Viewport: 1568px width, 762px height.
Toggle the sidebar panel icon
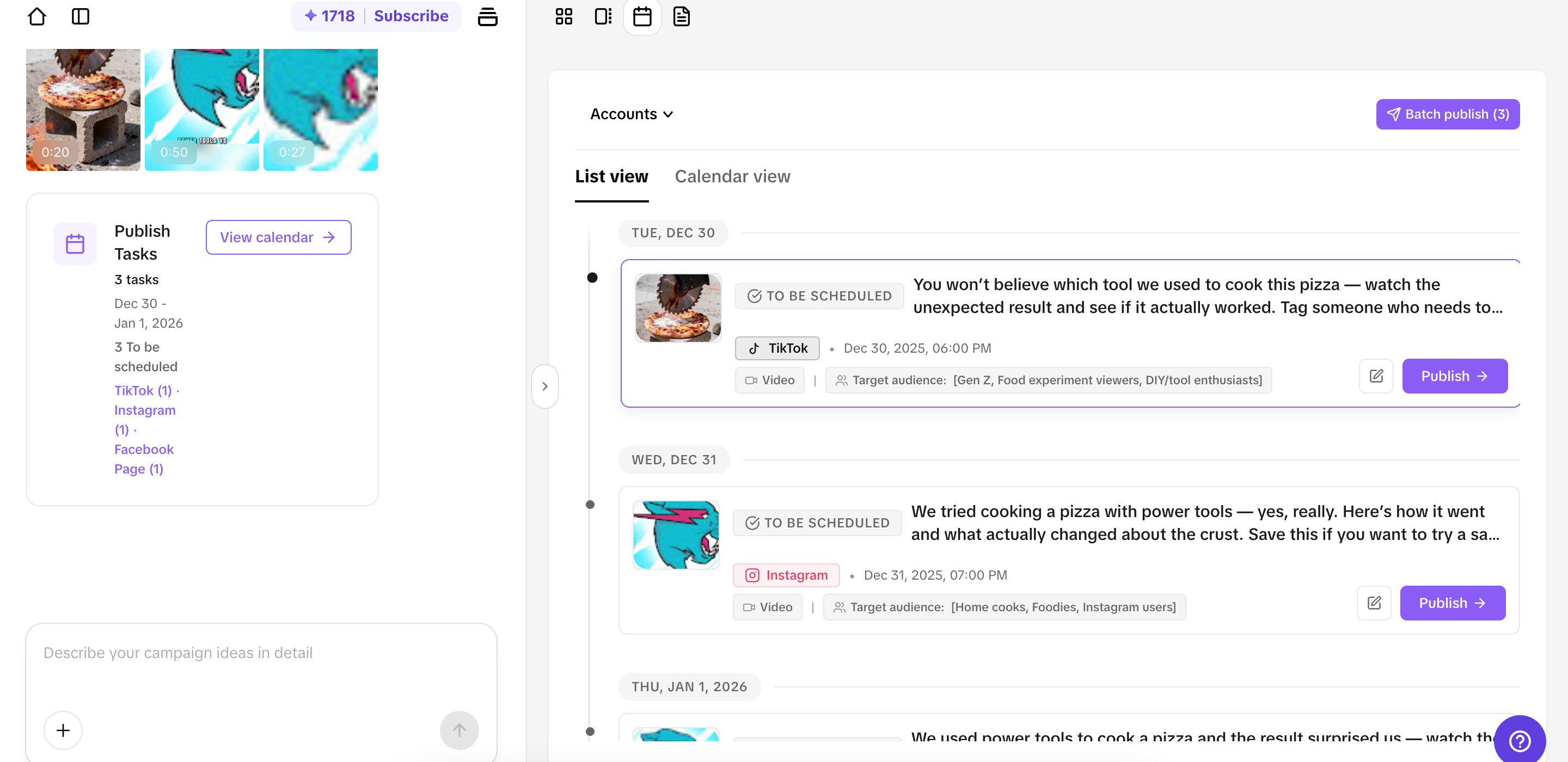(x=81, y=16)
